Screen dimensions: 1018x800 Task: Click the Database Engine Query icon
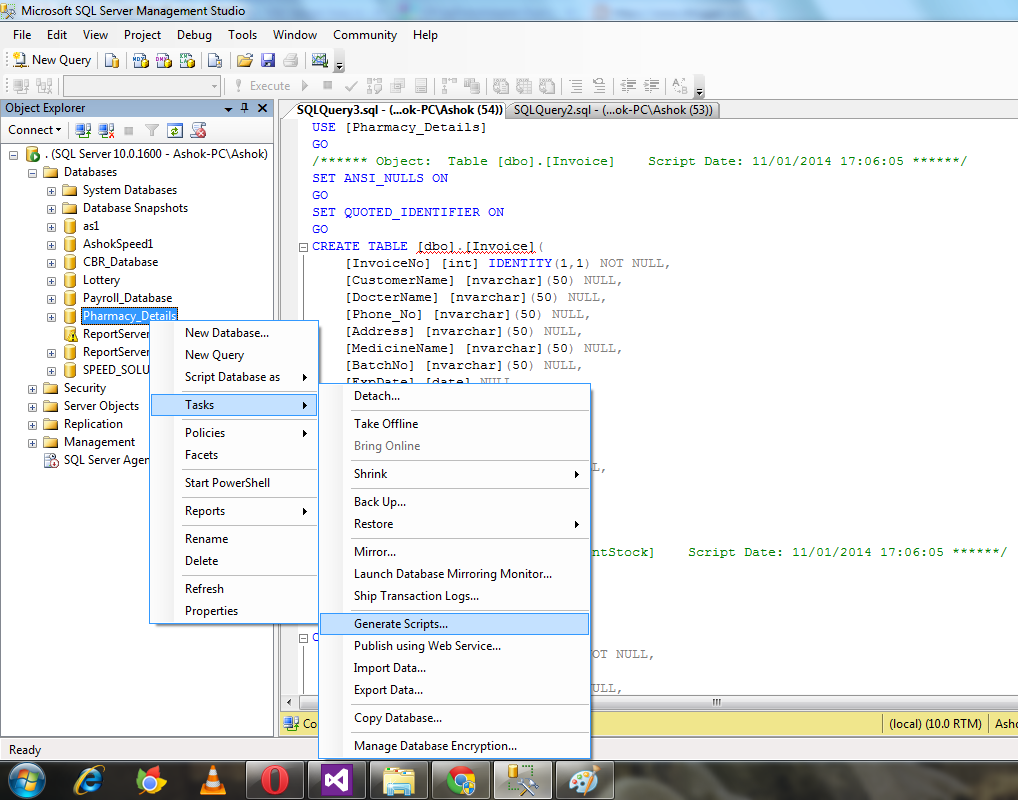point(112,60)
